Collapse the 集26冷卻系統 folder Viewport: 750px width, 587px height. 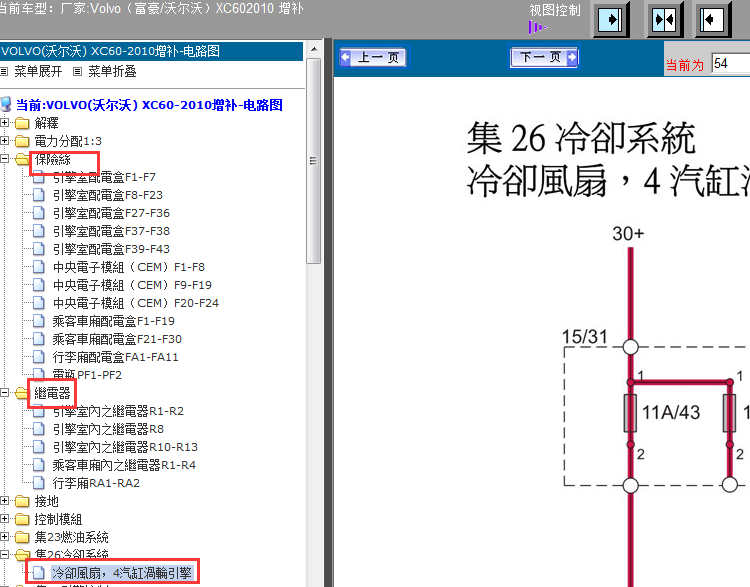coord(4,555)
